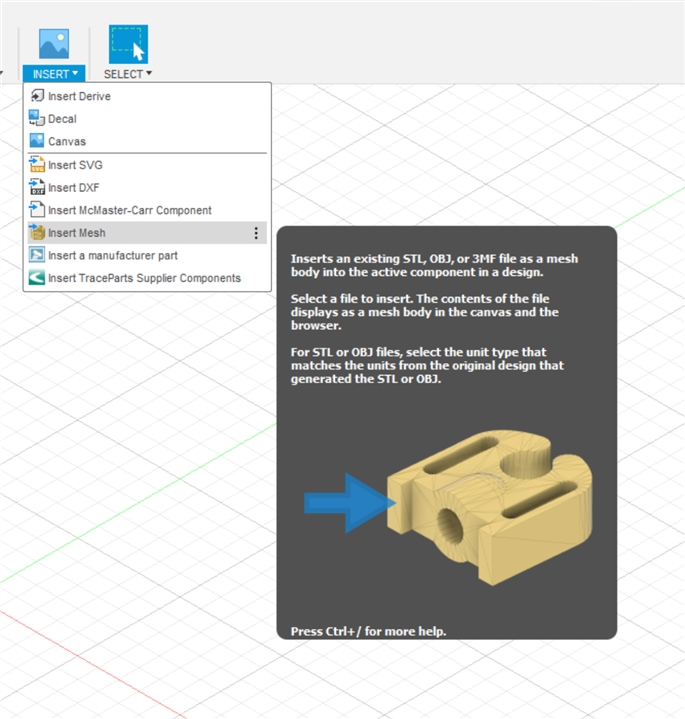Click the TraceParts green arrow icon

[37, 278]
